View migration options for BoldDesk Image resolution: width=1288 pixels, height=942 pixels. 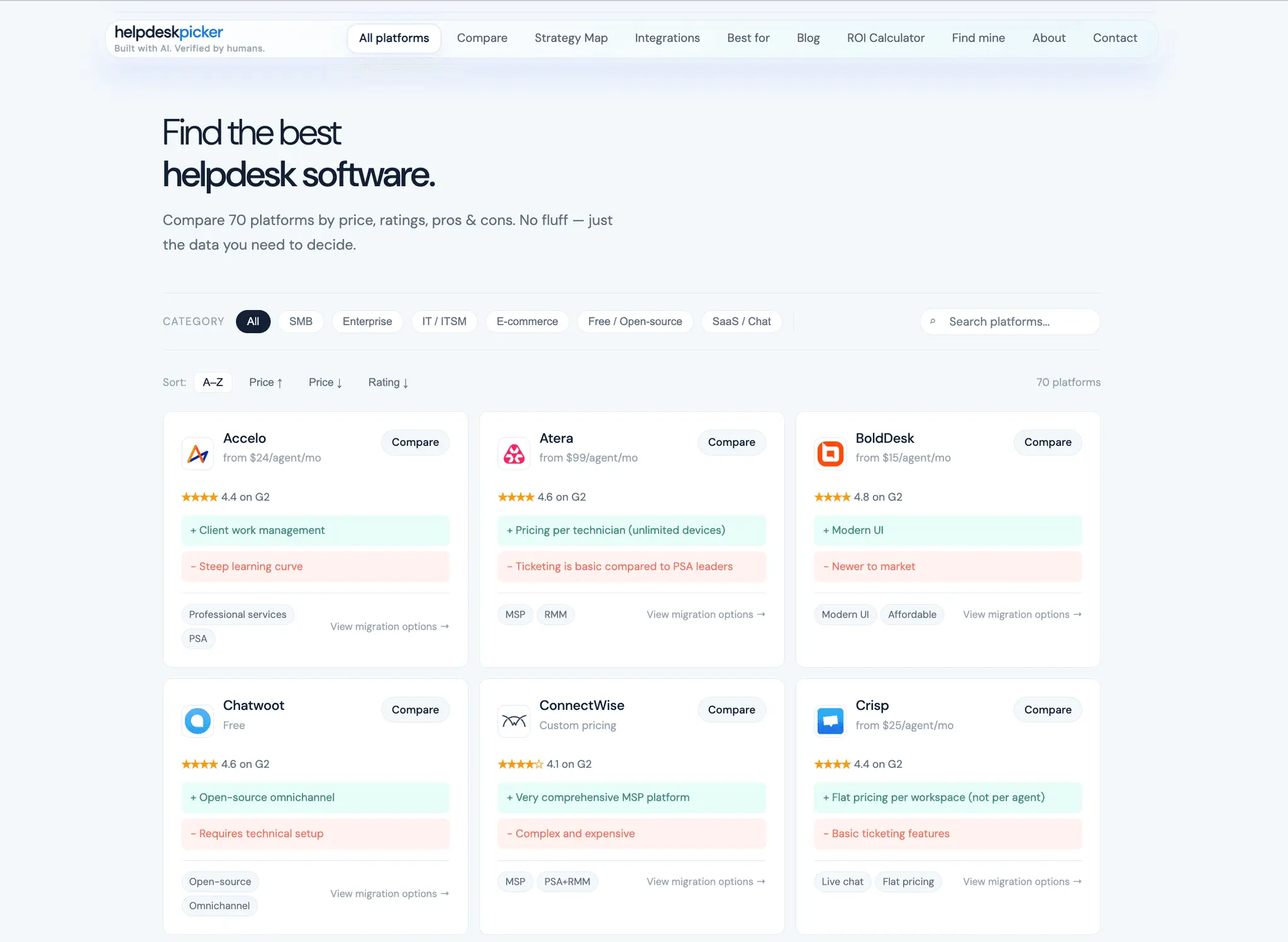click(1023, 614)
